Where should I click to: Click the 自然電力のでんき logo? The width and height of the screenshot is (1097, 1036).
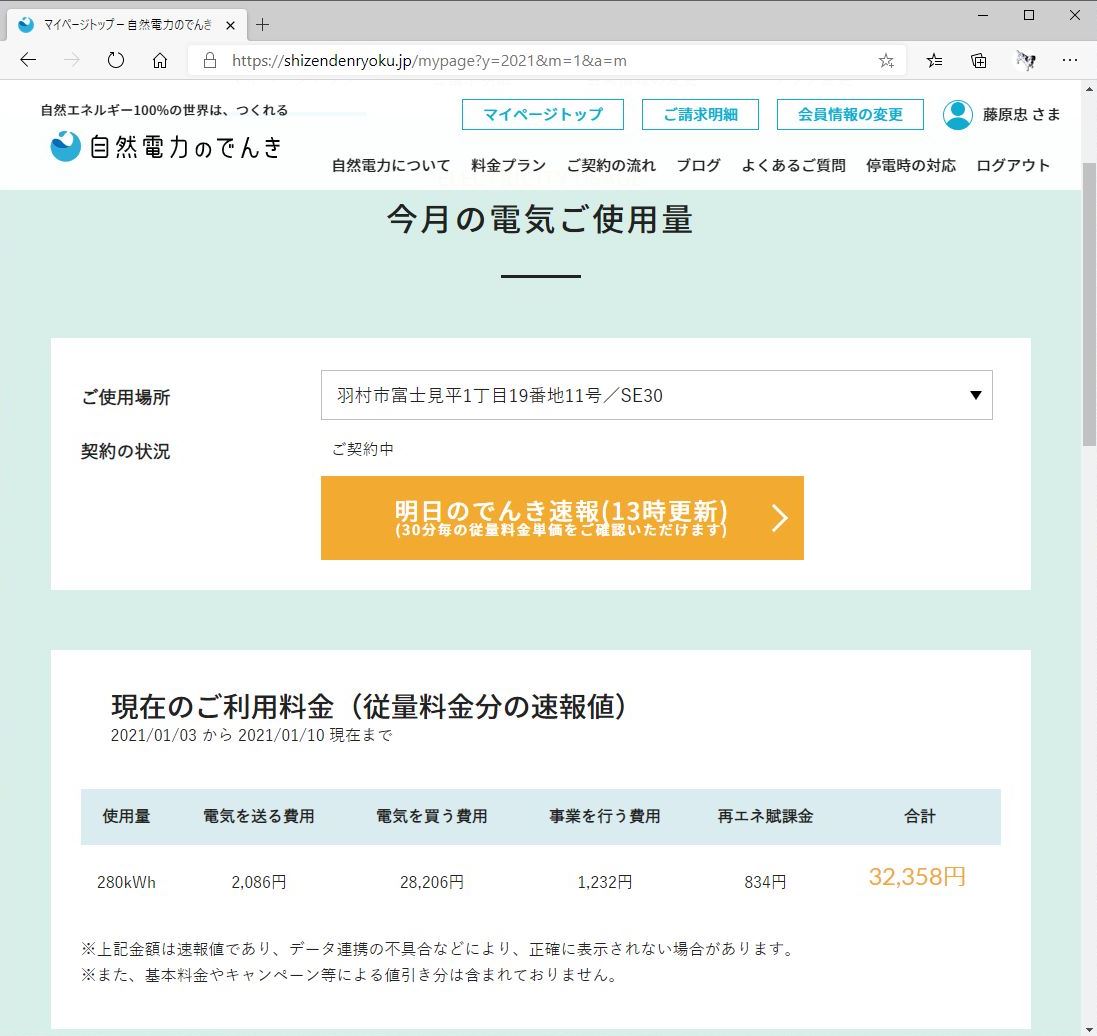coord(167,146)
